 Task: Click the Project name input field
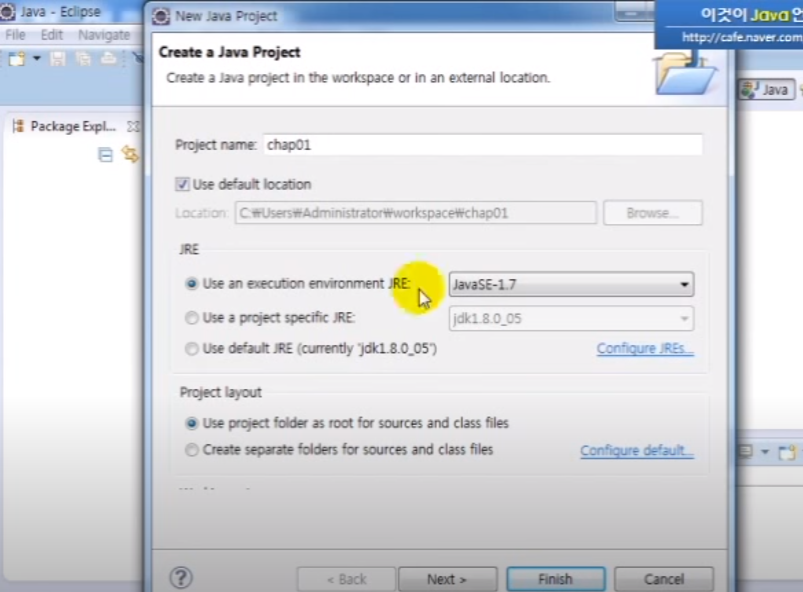click(x=483, y=145)
